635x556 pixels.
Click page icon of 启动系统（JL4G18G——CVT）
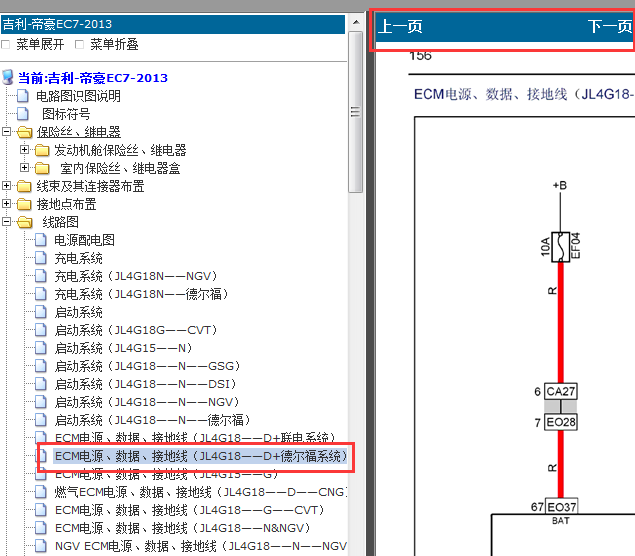pyautogui.click(x=40, y=330)
